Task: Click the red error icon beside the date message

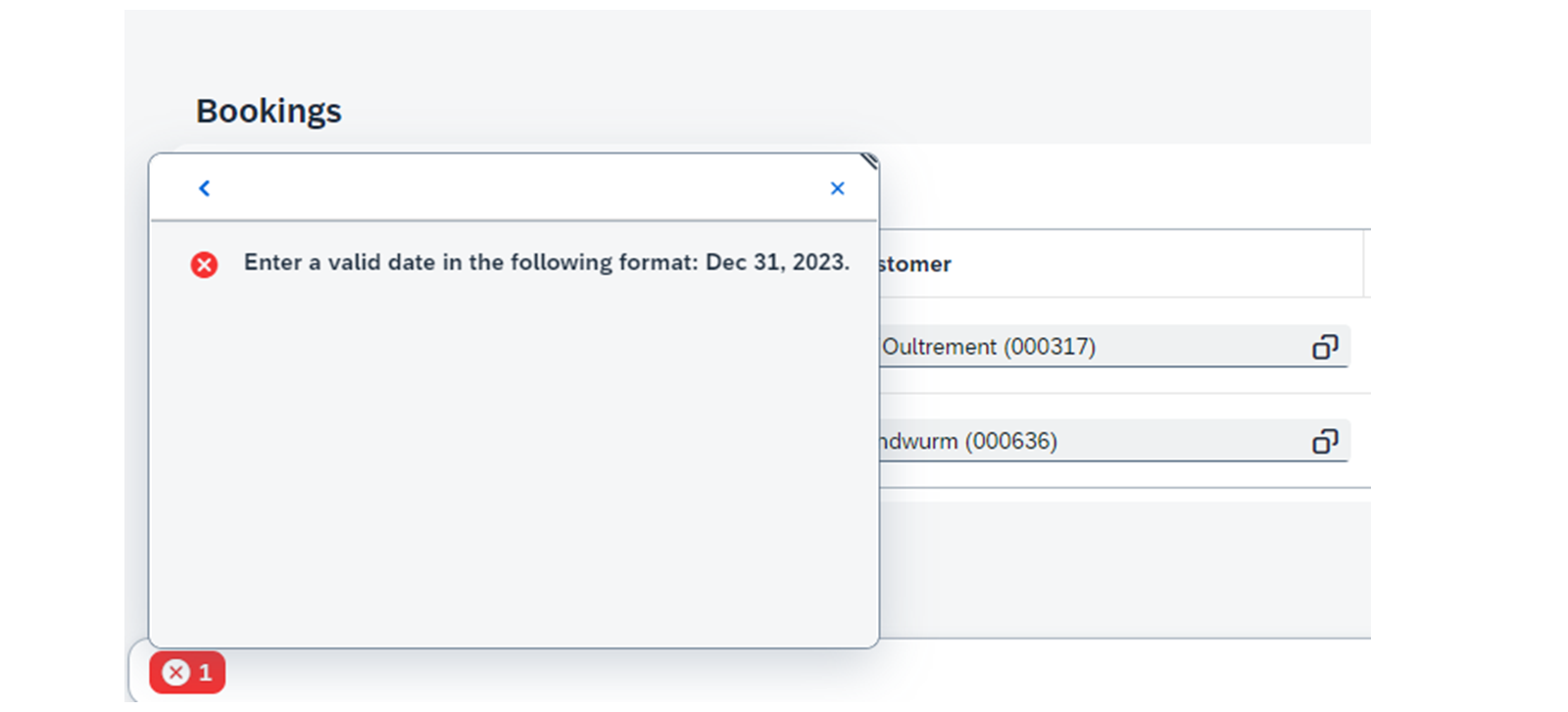Action: pos(204,264)
